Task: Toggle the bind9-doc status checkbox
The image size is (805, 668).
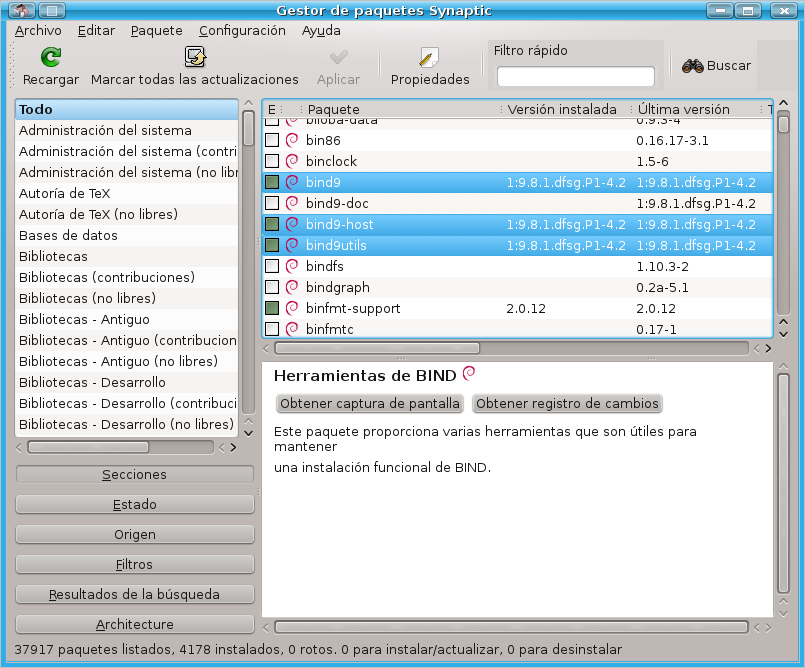Action: pyautogui.click(x=272, y=203)
